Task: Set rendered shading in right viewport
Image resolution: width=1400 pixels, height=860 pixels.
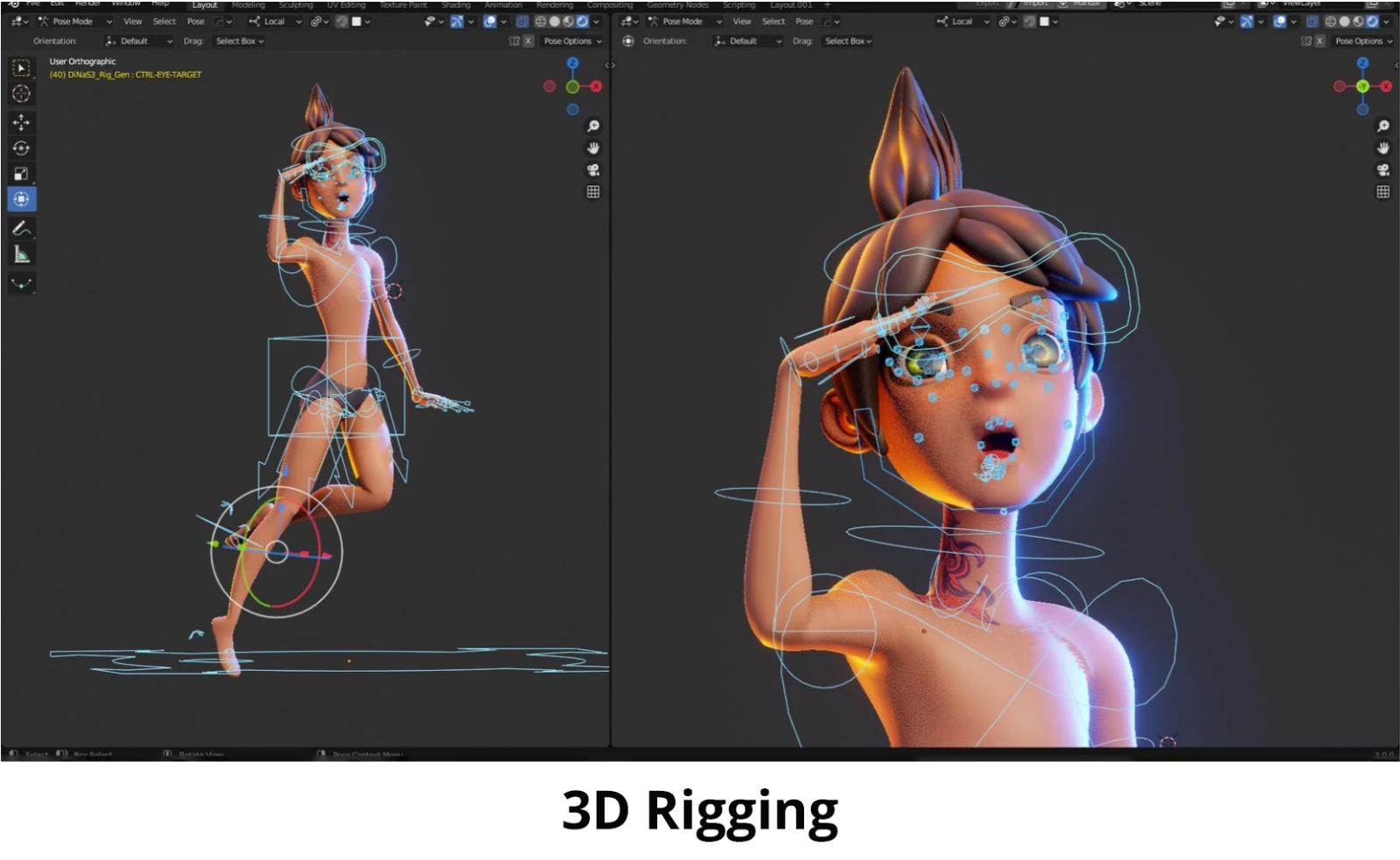Action: (1372, 21)
